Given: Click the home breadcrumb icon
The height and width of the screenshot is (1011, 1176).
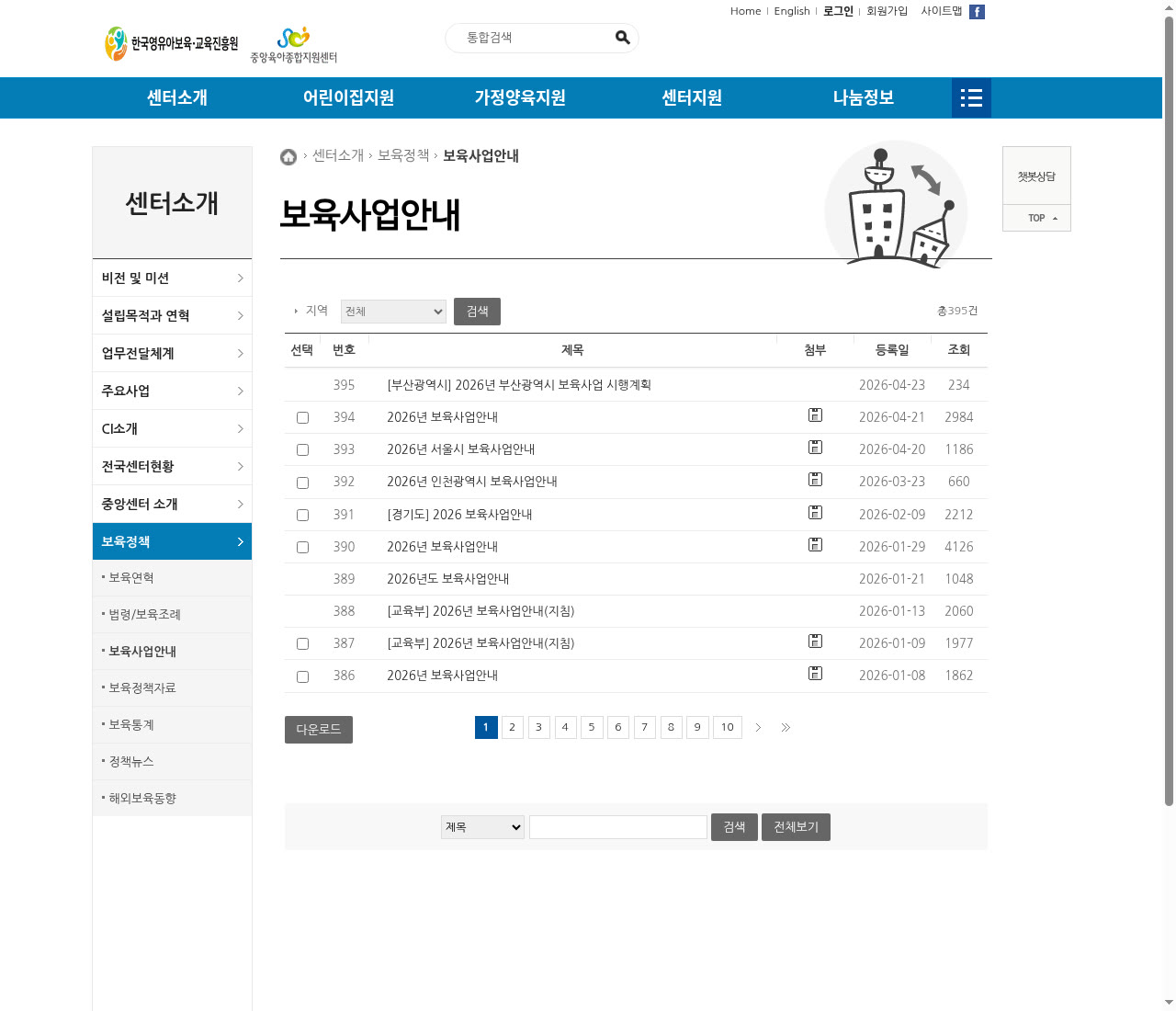Looking at the screenshot, I should click(288, 157).
